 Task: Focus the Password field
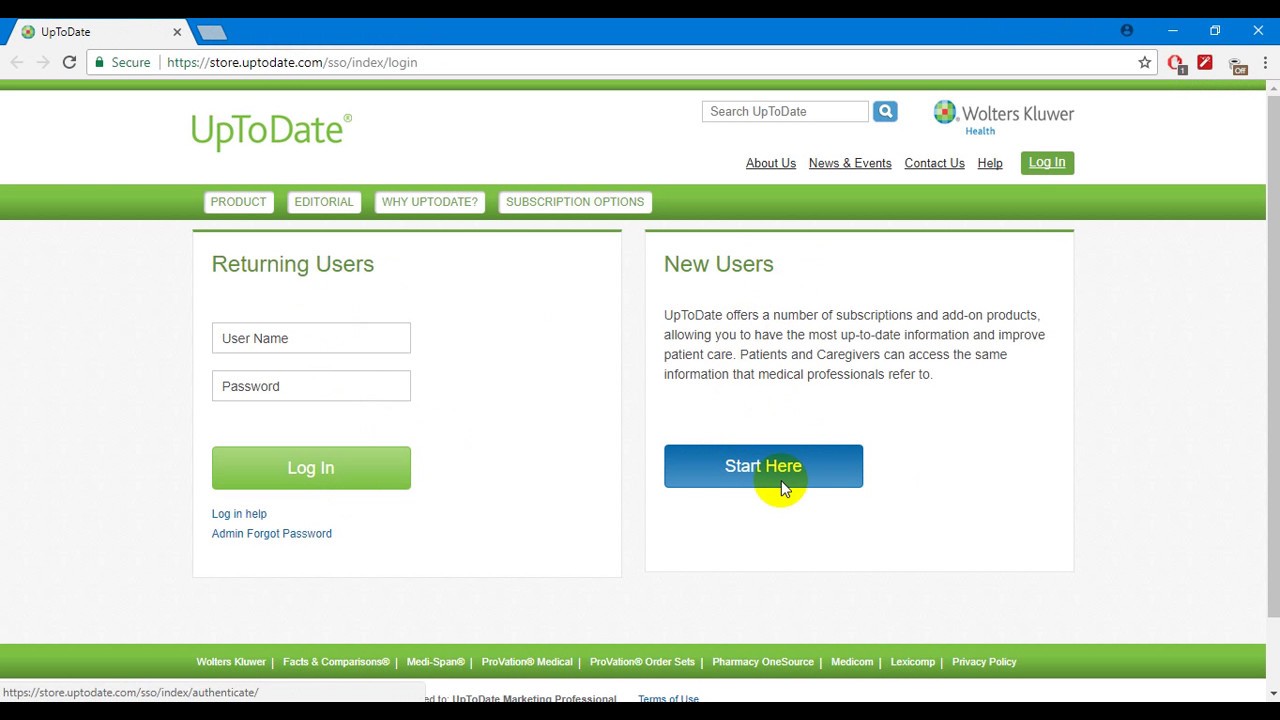click(x=311, y=386)
